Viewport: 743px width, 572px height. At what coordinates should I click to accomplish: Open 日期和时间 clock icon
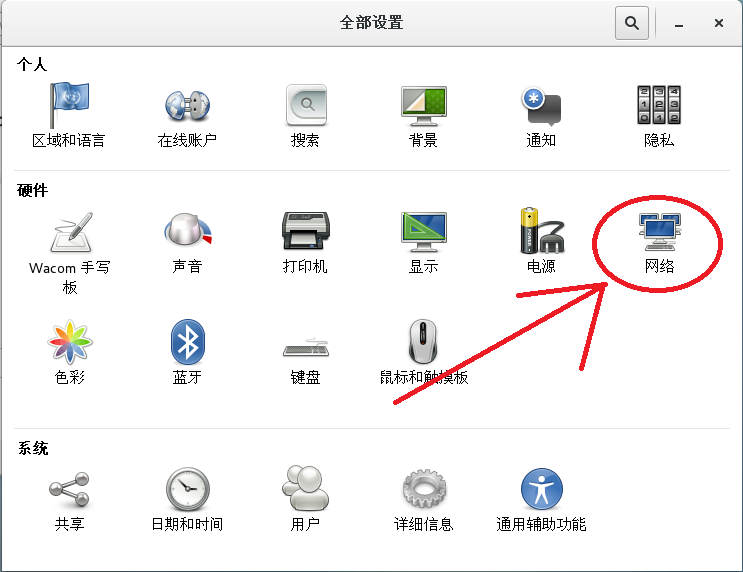coord(188,489)
